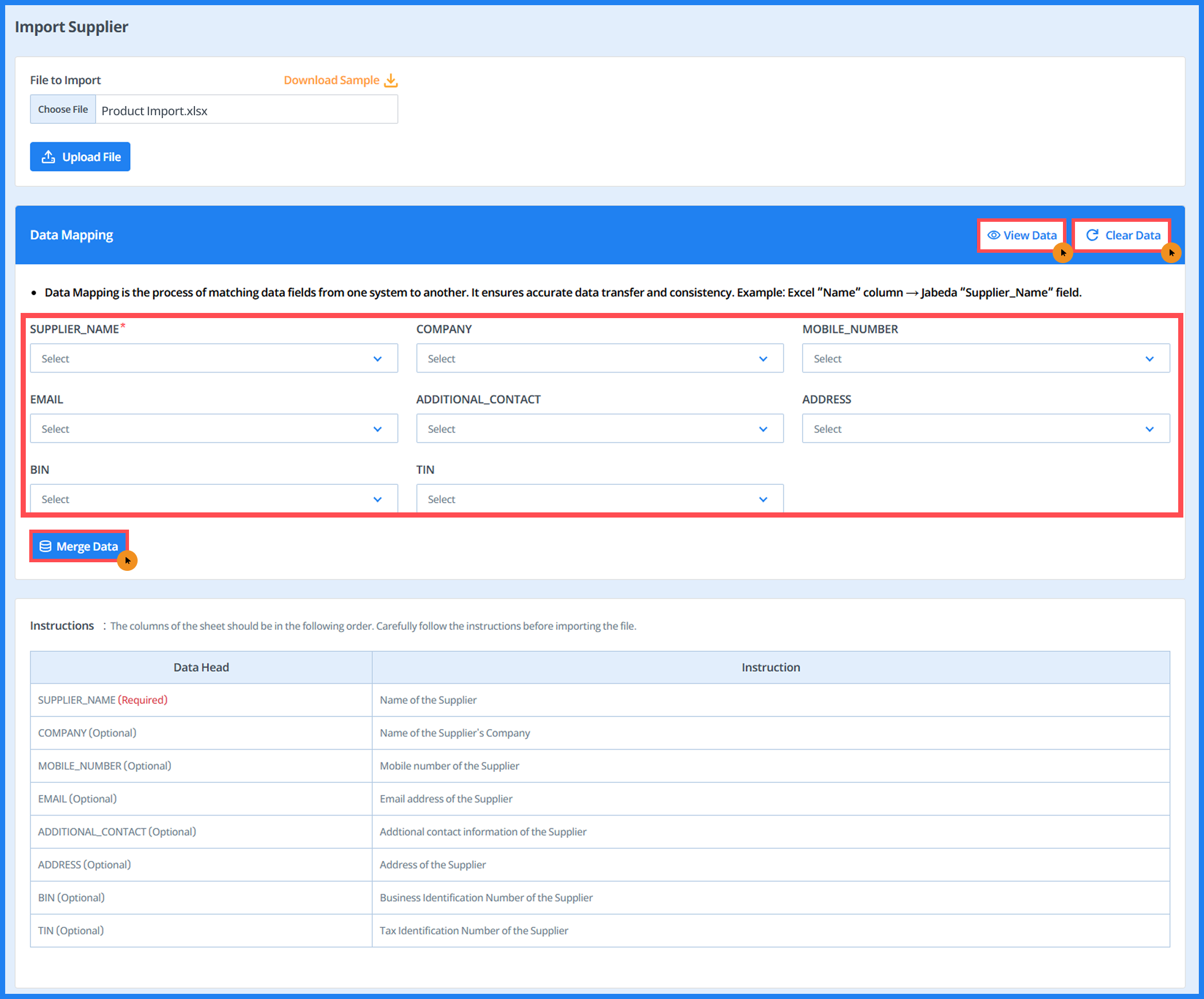This screenshot has width=1204, height=999.
Task: Click the database icon in Merge Data
Action: coord(45,547)
